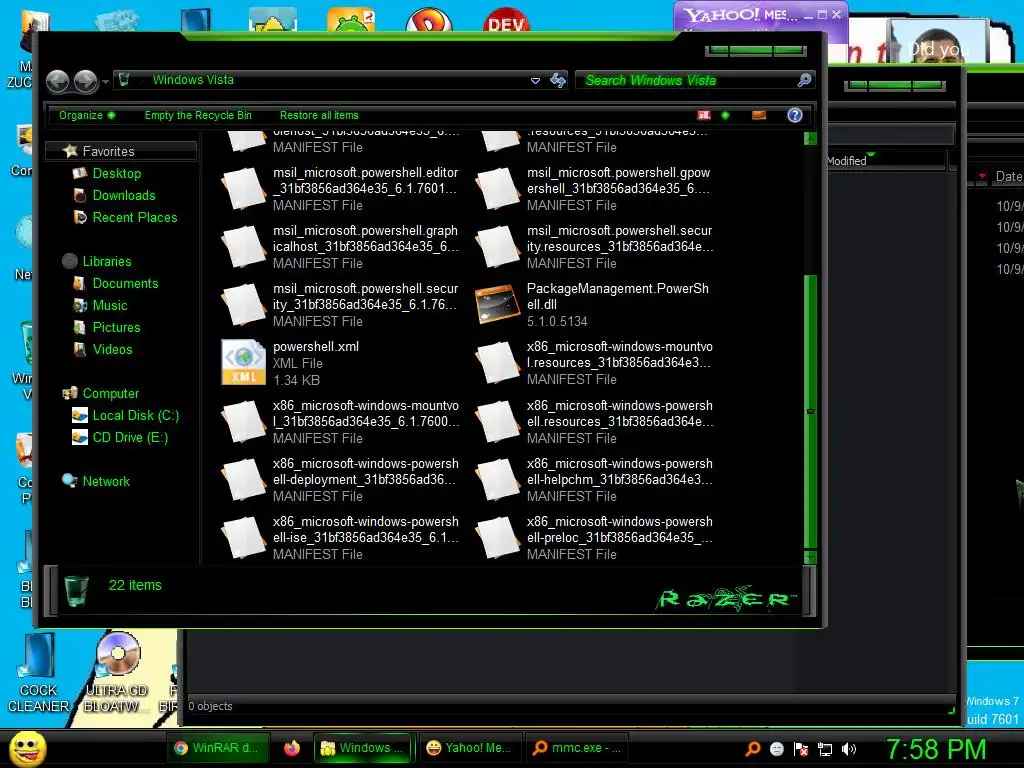
Task: Open Downloads in Favorites
Action: (x=123, y=195)
